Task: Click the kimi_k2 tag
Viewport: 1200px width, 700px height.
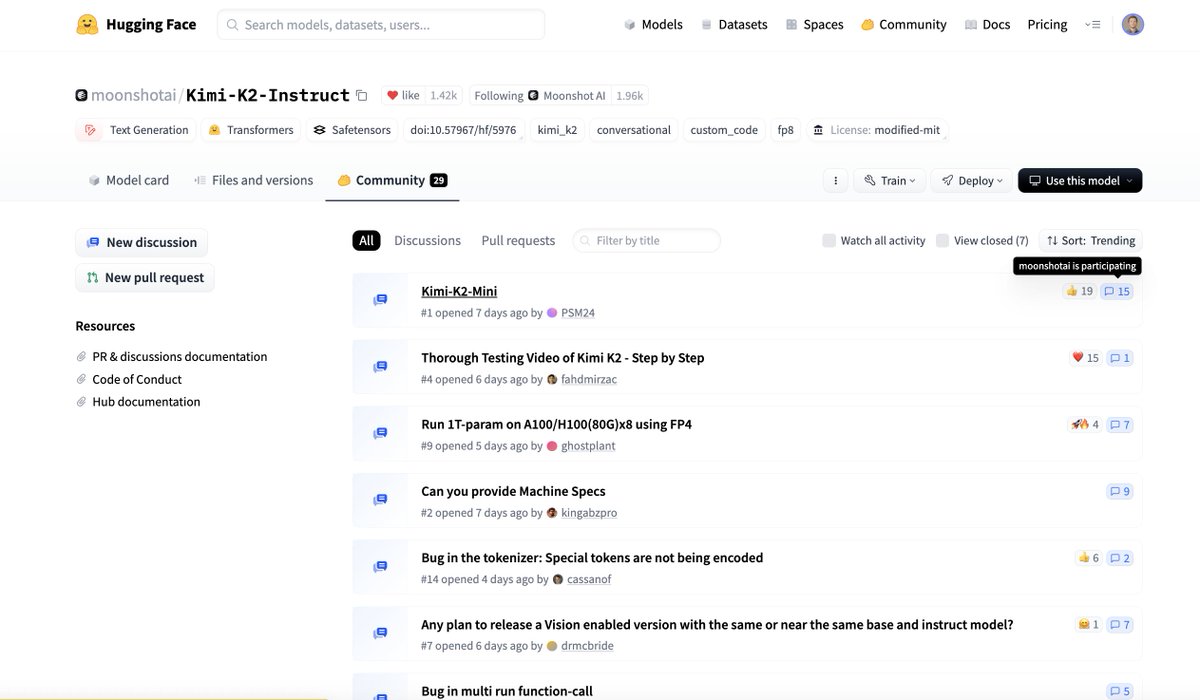Action: click(557, 130)
